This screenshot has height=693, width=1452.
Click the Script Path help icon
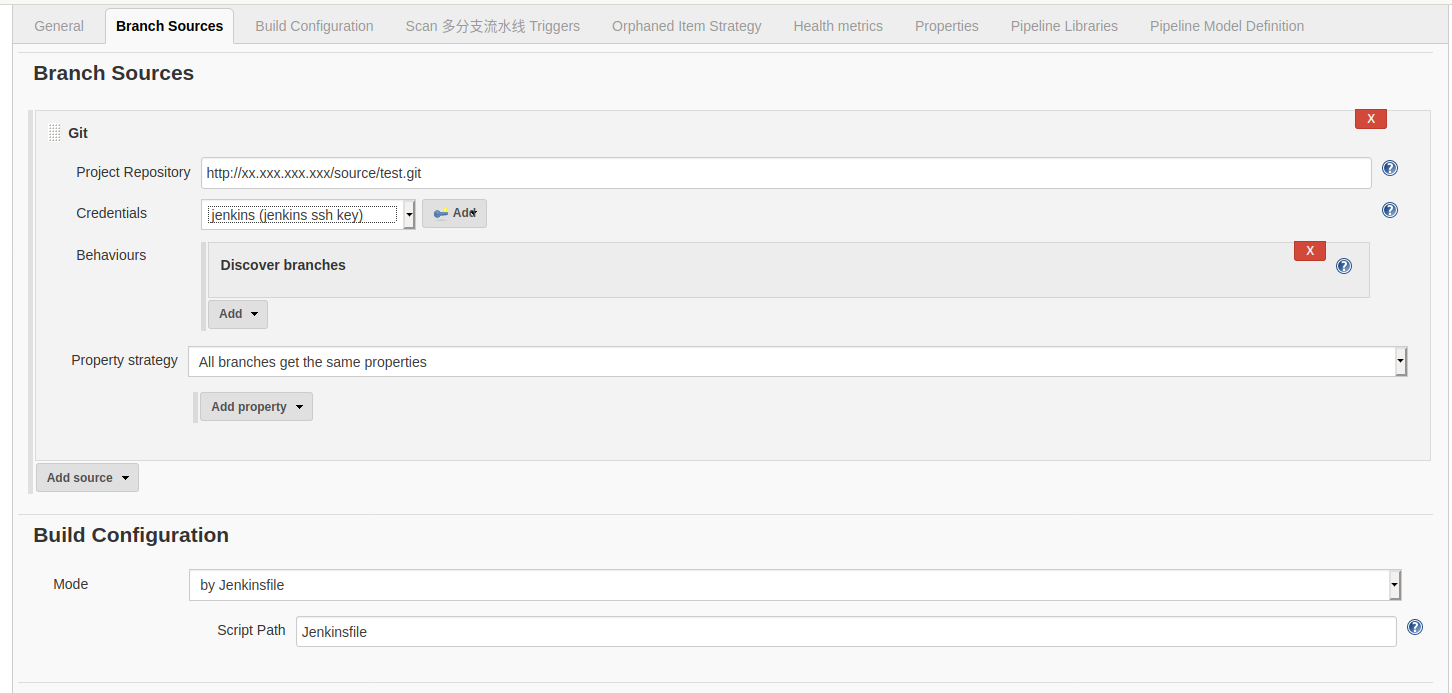coord(1414,627)
